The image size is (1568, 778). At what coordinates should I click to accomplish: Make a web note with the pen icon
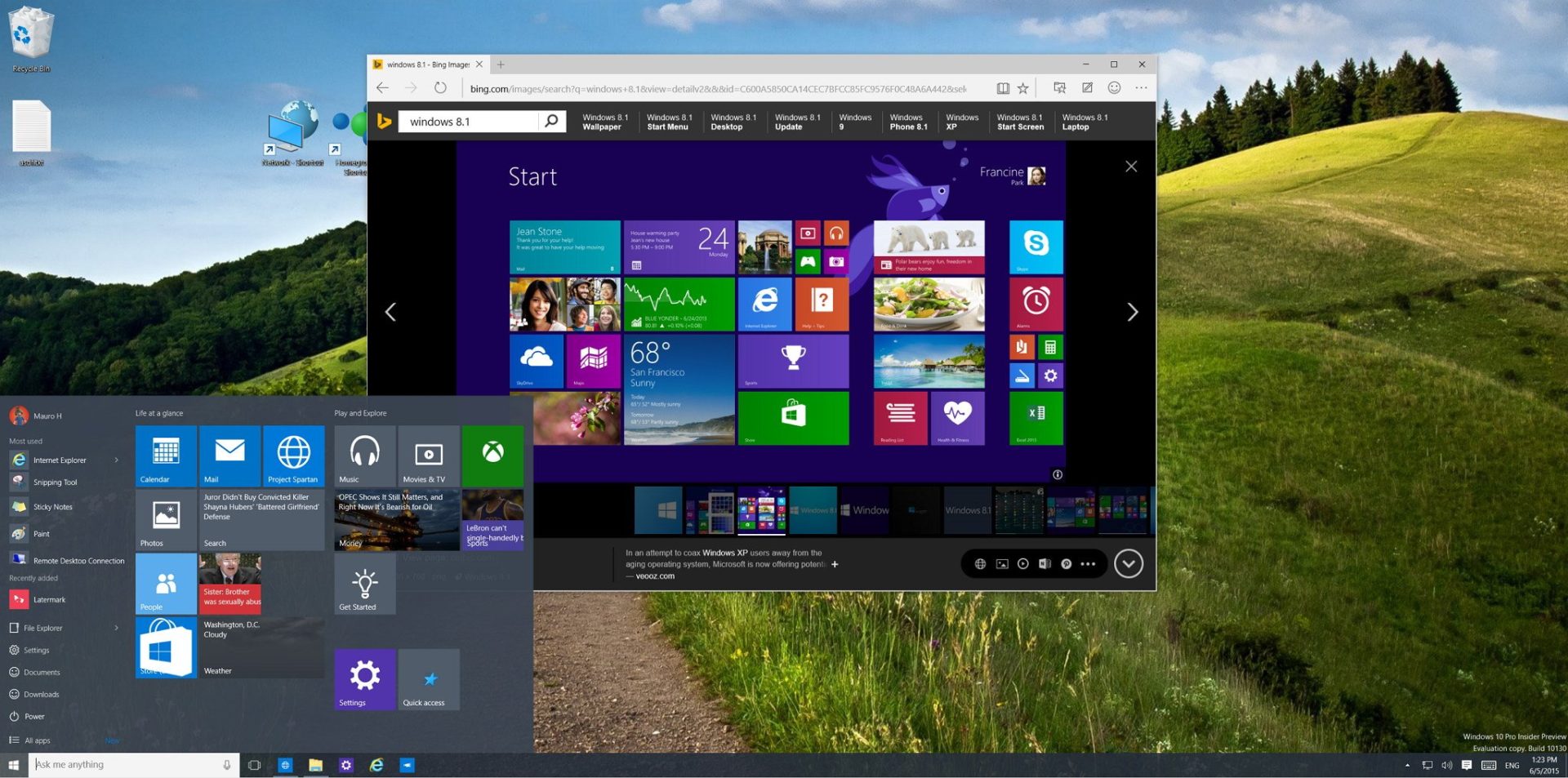pyautogui.click(x=1087, y=87)
